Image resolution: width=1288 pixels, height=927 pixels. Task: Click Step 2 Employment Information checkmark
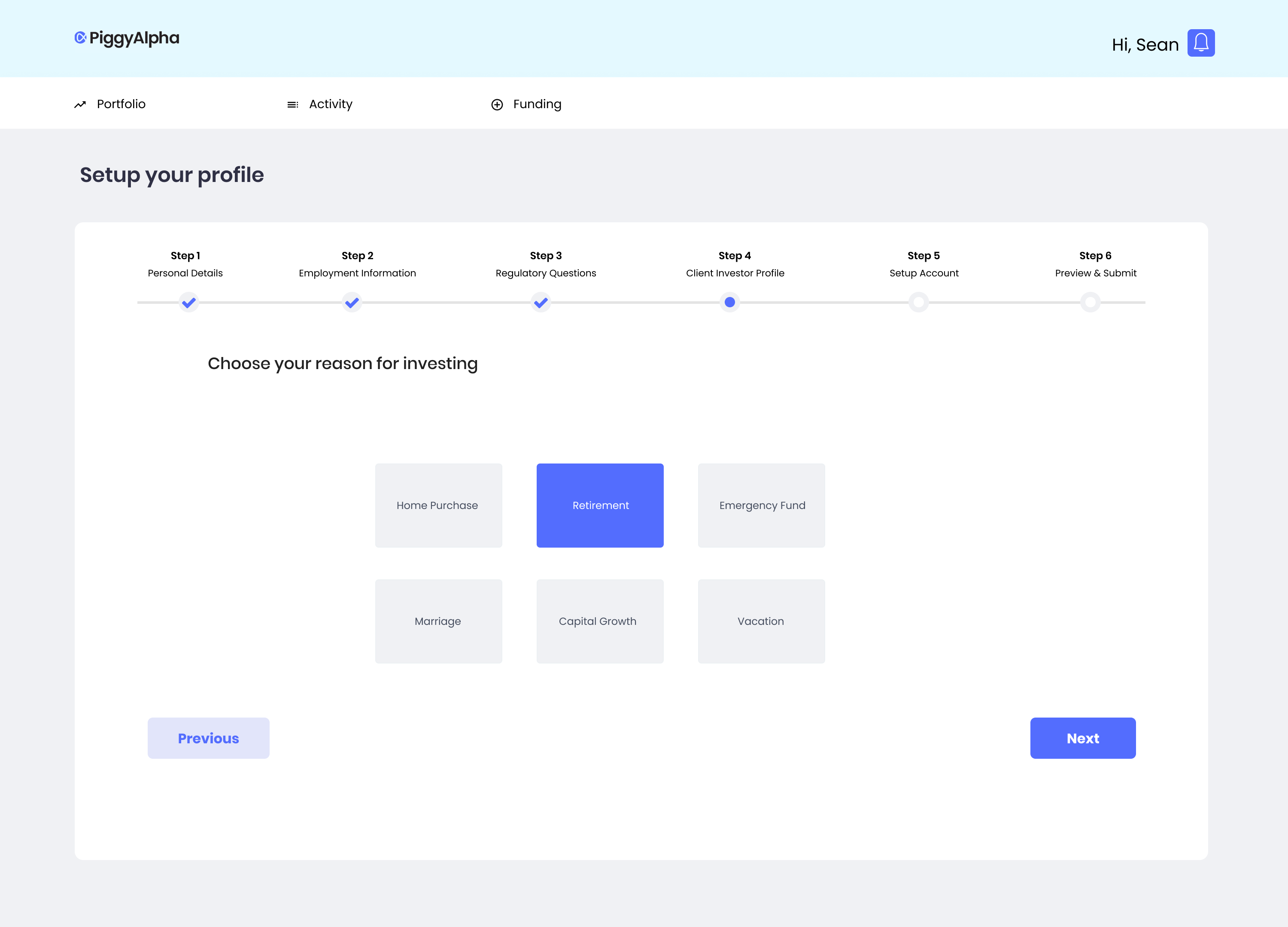point(352,302)
